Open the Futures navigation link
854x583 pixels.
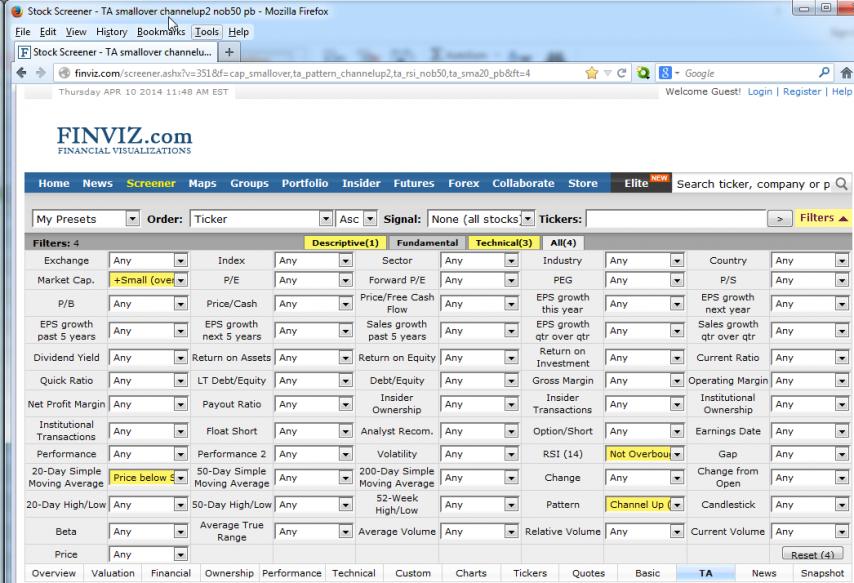414,184
